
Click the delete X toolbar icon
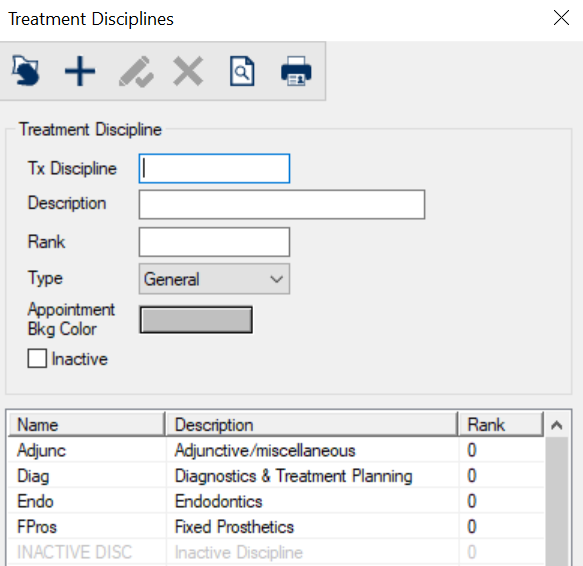click(x=188, y=71)
